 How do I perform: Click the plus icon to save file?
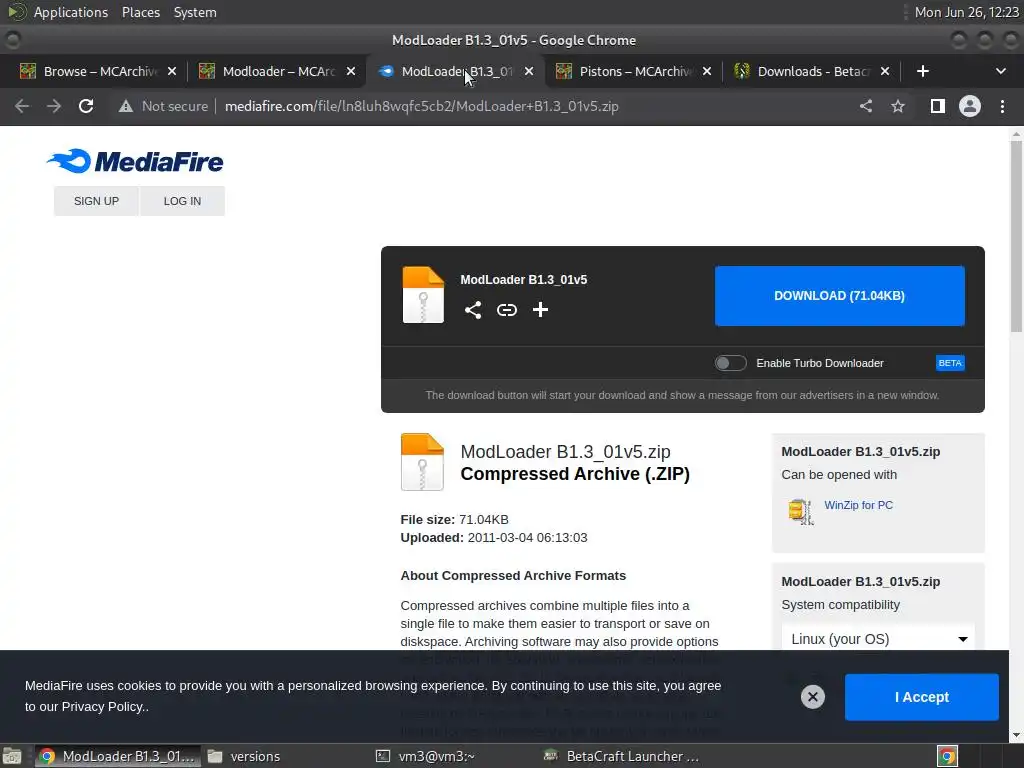(540, 310)
